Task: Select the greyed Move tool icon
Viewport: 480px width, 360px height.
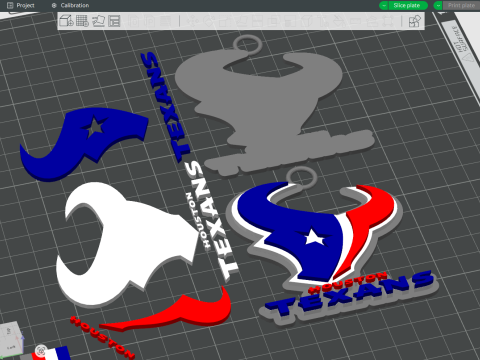Action: [192, 21]
